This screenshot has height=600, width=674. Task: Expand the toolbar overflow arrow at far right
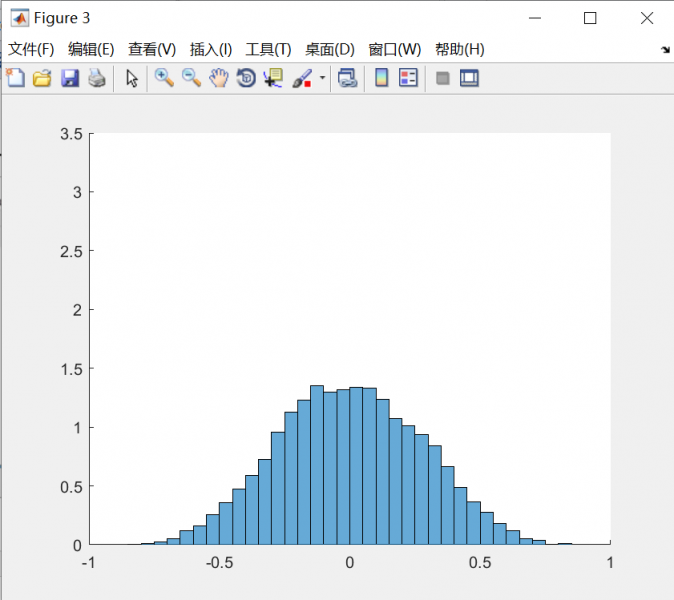[665, 49]
